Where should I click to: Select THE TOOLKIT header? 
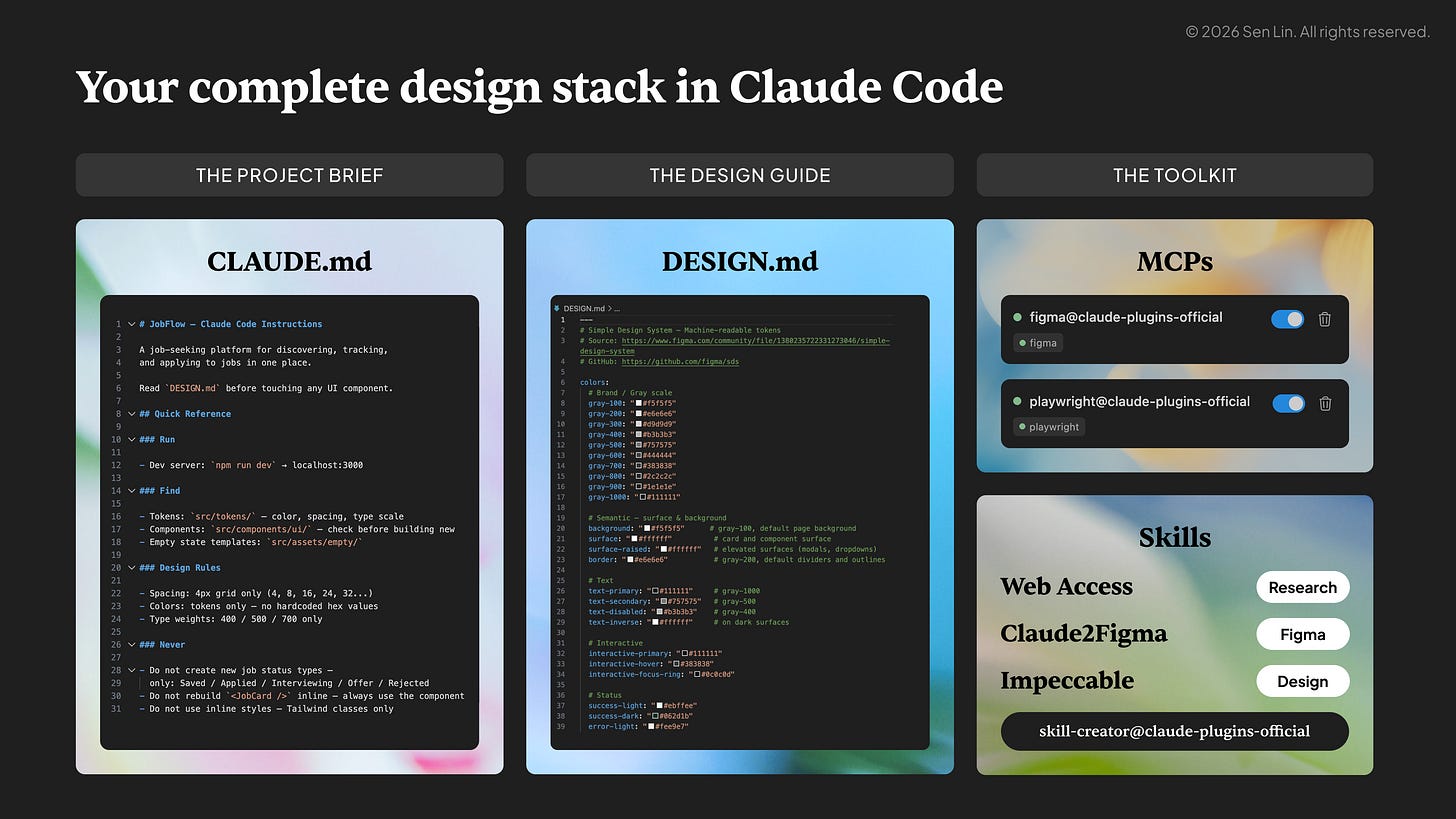coord(1175,175)
